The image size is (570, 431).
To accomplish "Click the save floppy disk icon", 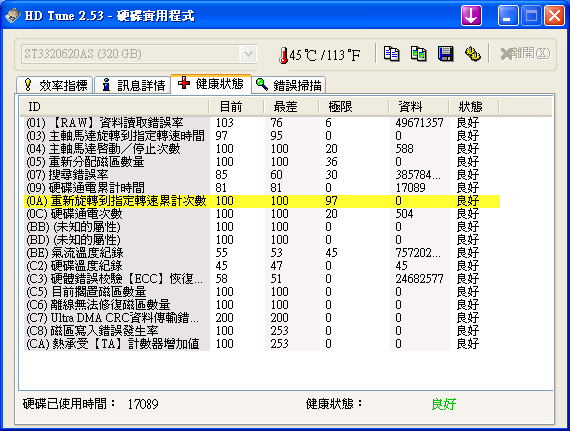I will pyautogui.click(x=445, y=54).
